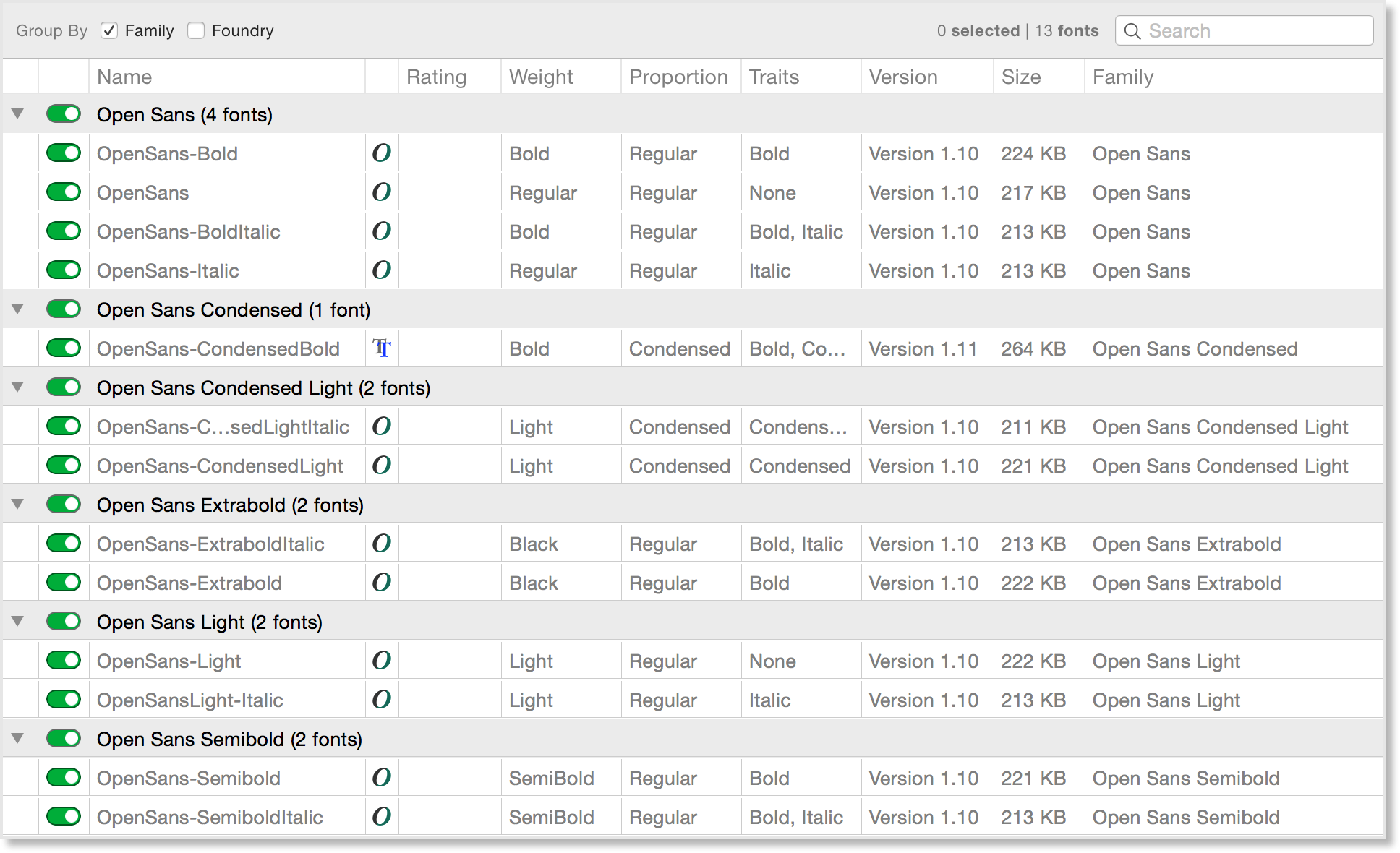Click the OpenType icon for OpenSans-Italic
The width and height of the screenshot is (1400, 853).
(x=382, y=270)
